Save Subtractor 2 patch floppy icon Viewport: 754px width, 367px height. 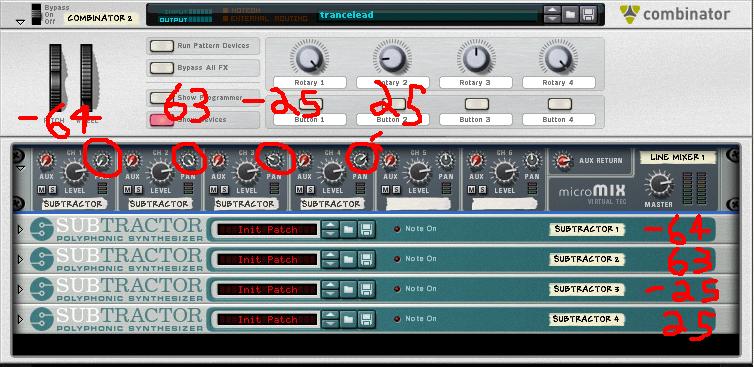tap(366, 260)
